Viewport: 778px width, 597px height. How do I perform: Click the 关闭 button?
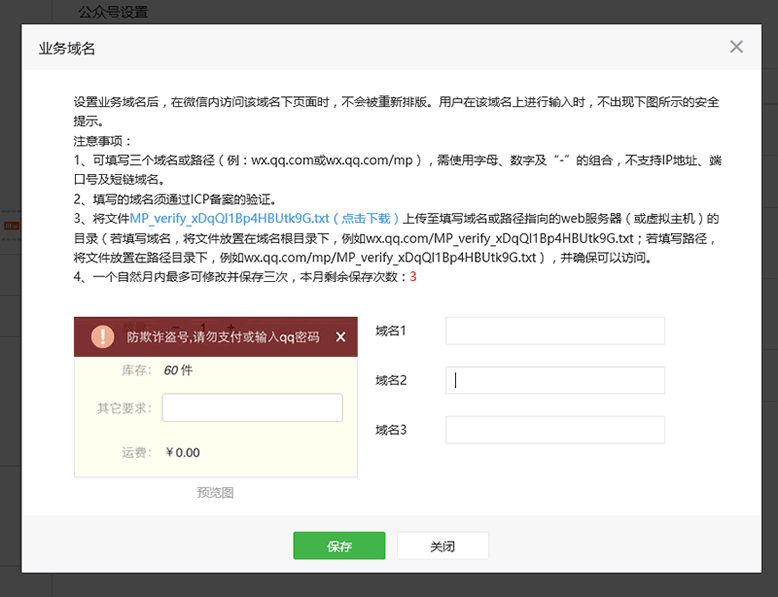click(442, 546)
